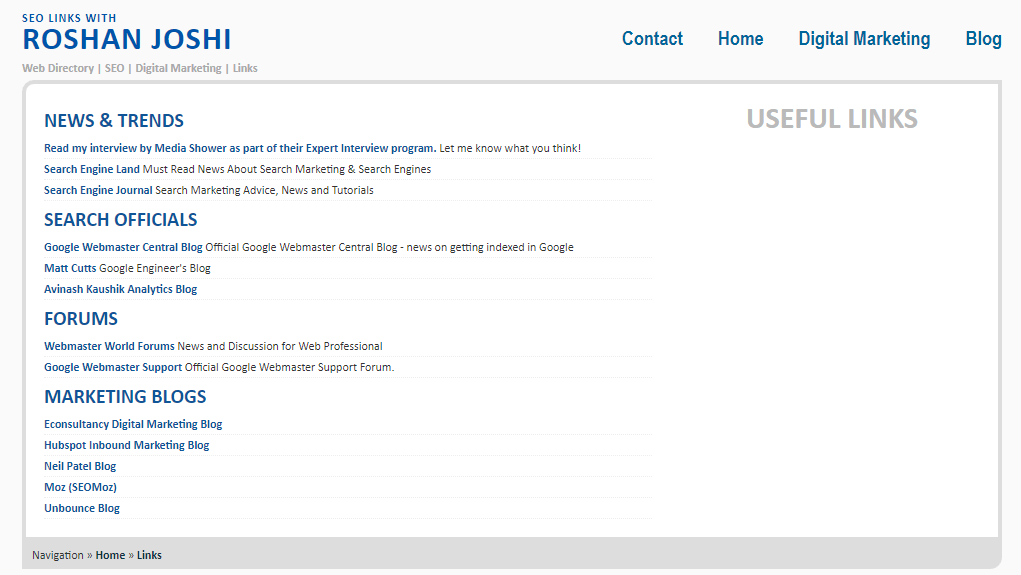Visit the Unbounce Blog link
Image resolution: width=1021 pixels, height=575 pixels.
82,508
